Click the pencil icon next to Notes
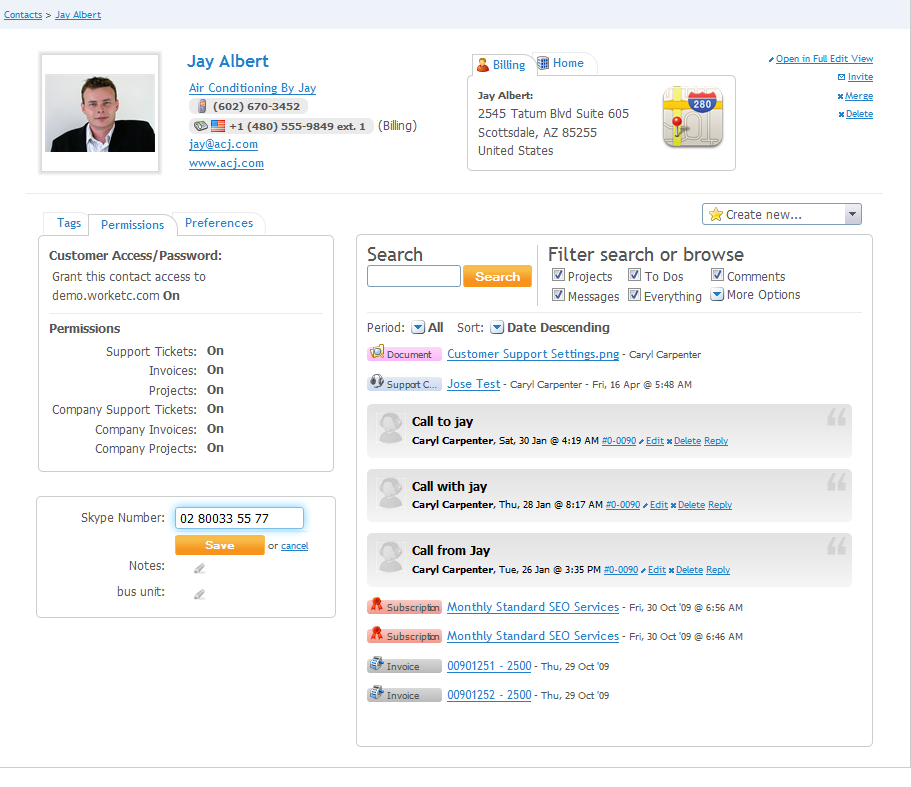The height and width of the screenshot is (787, 911). (199, 568)
